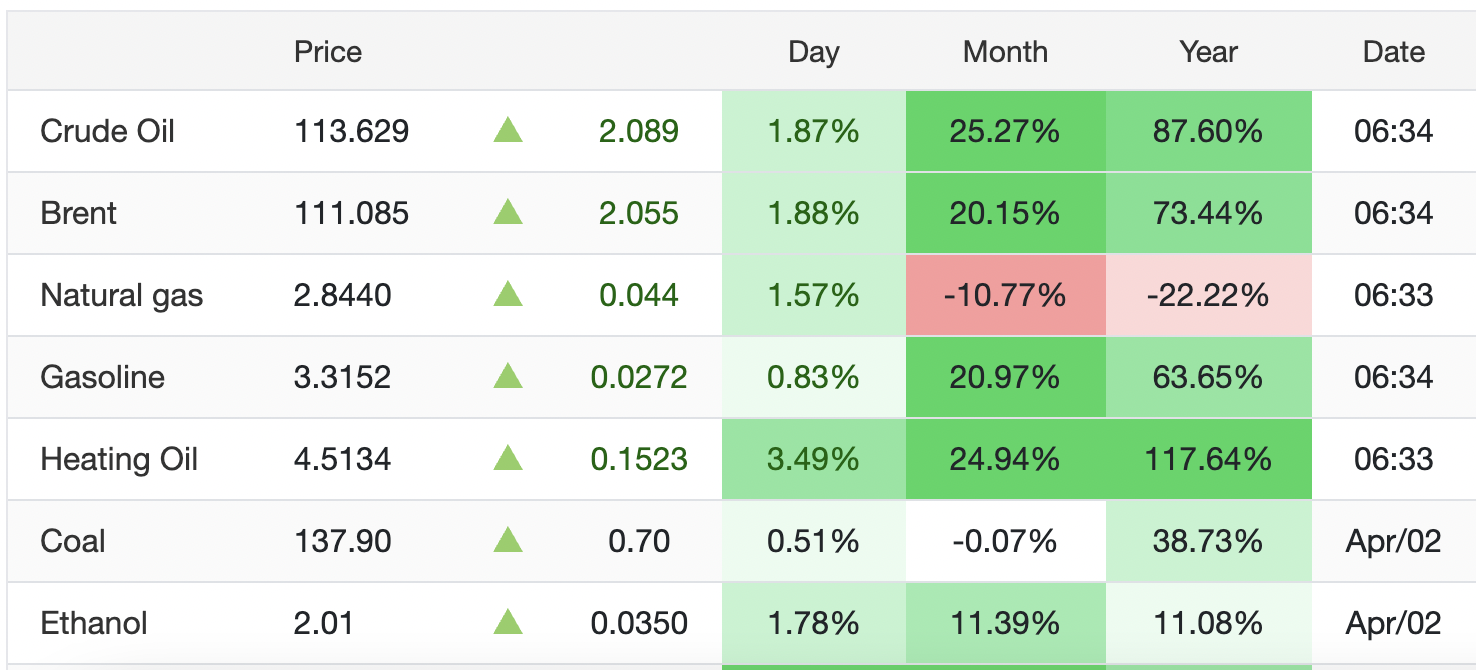1476x670 pixels.
Task: Open the Brent commodity page
Action: tap(79, 213)
